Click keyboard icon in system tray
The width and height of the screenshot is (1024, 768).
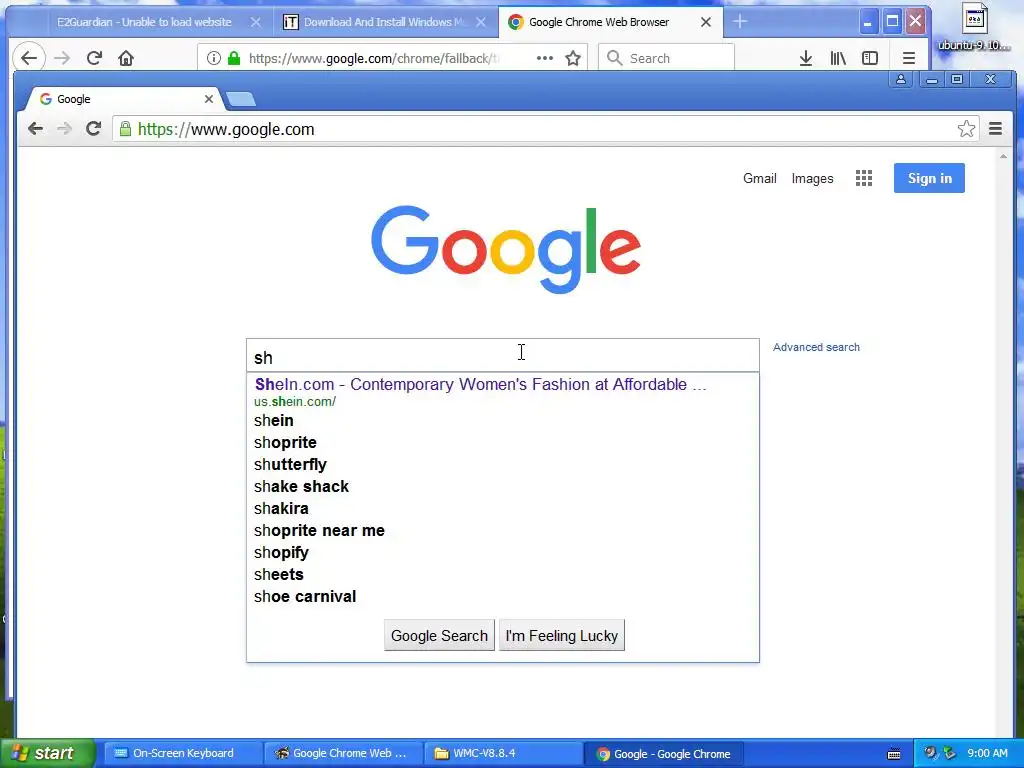[x=894, y=754]
